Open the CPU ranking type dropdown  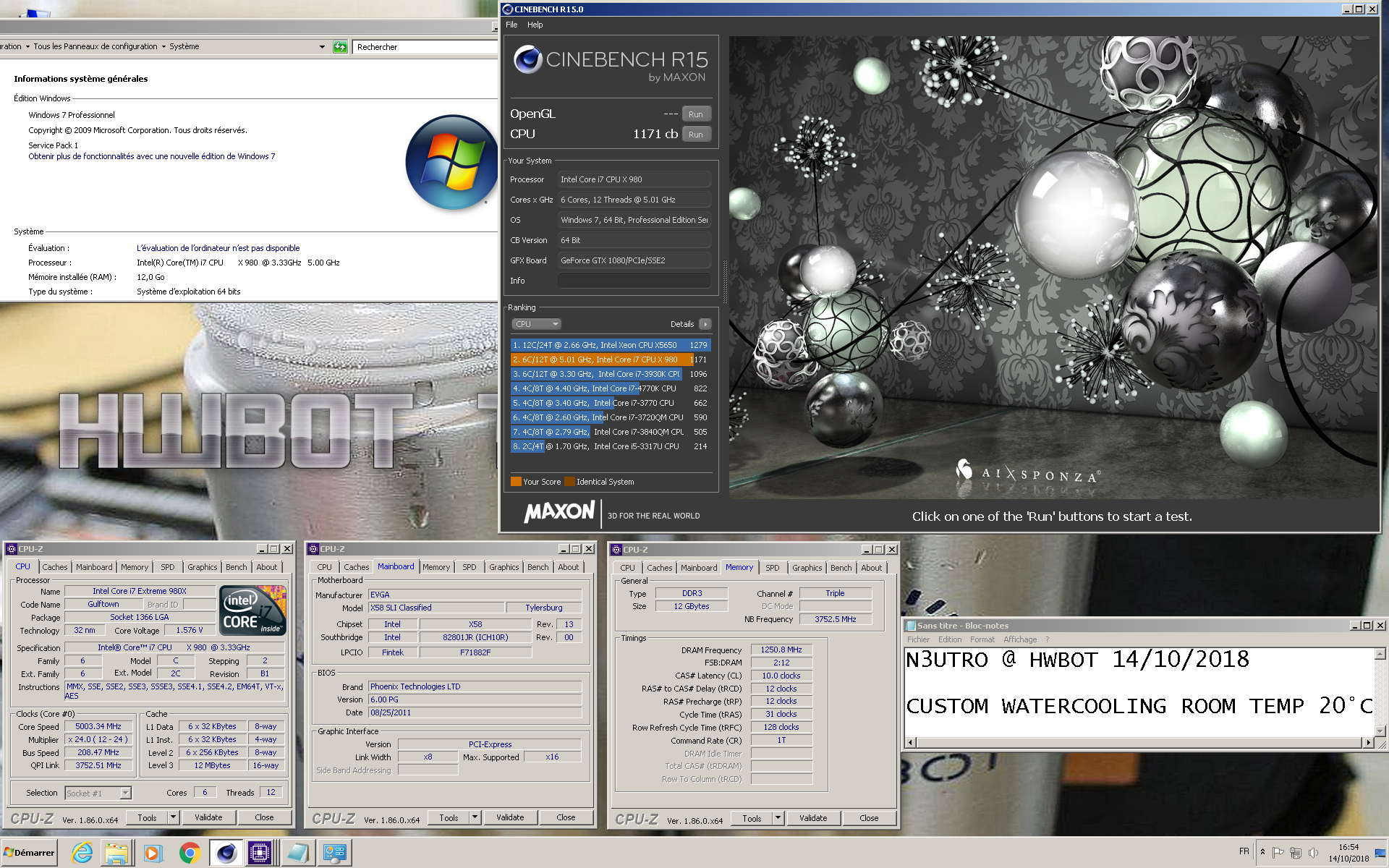point(536,324)
